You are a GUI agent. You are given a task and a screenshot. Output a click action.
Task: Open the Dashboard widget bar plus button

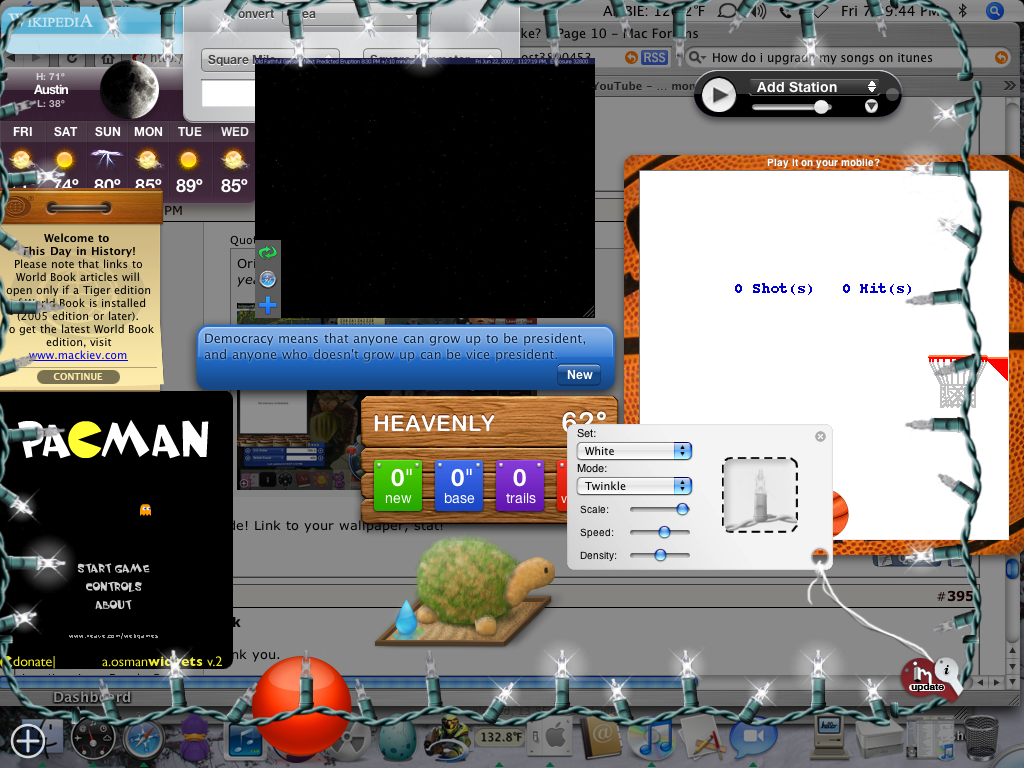(x=27, y=741)
